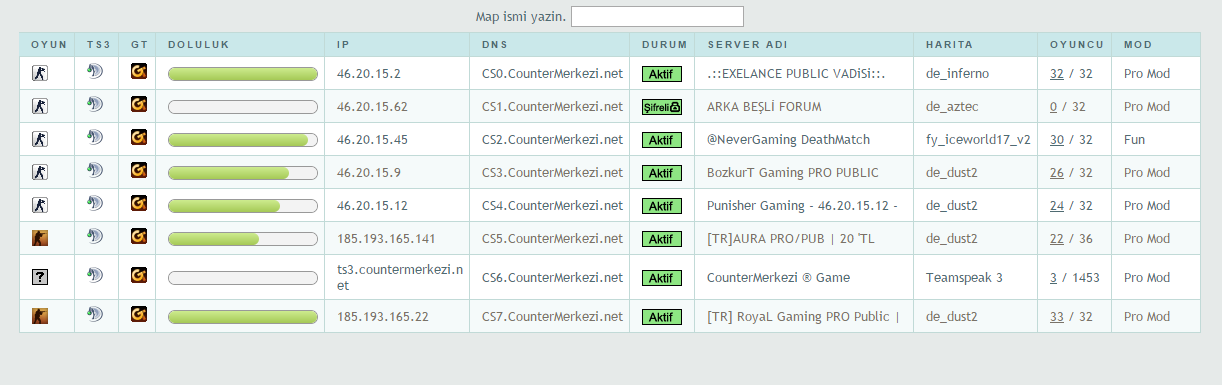1222x385 pixels.
Task: Click game icon in @NeverGaming DeathMatch row
Action: coord(40,139)
